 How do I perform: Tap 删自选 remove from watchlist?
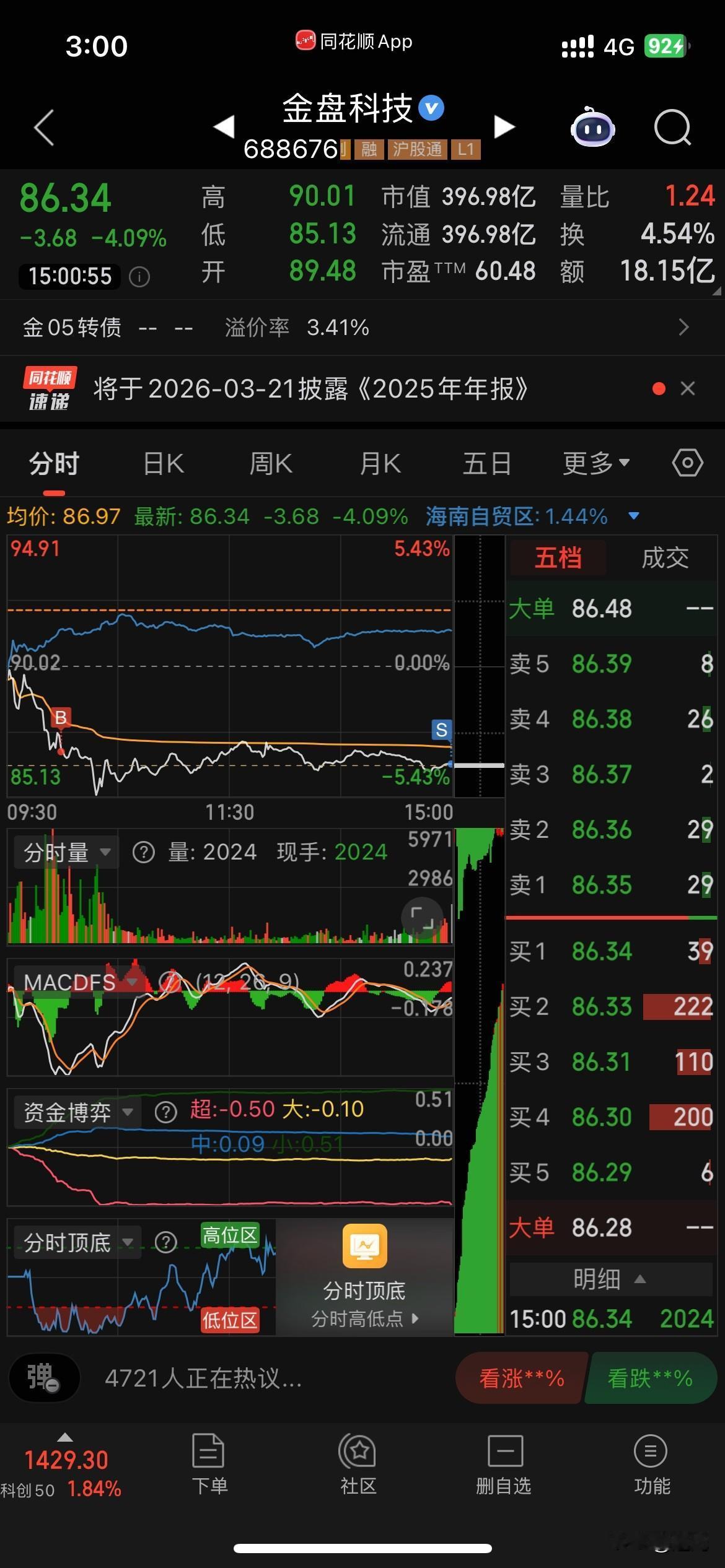(504, 1464)
